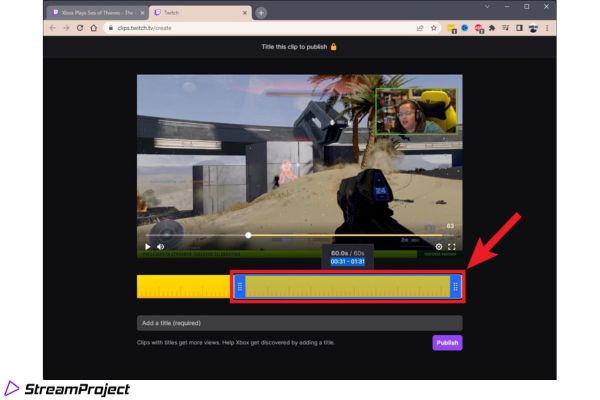Click the clips.twitch.tv address bar
The height and width of the screenshot is (400, 600).
260,28
